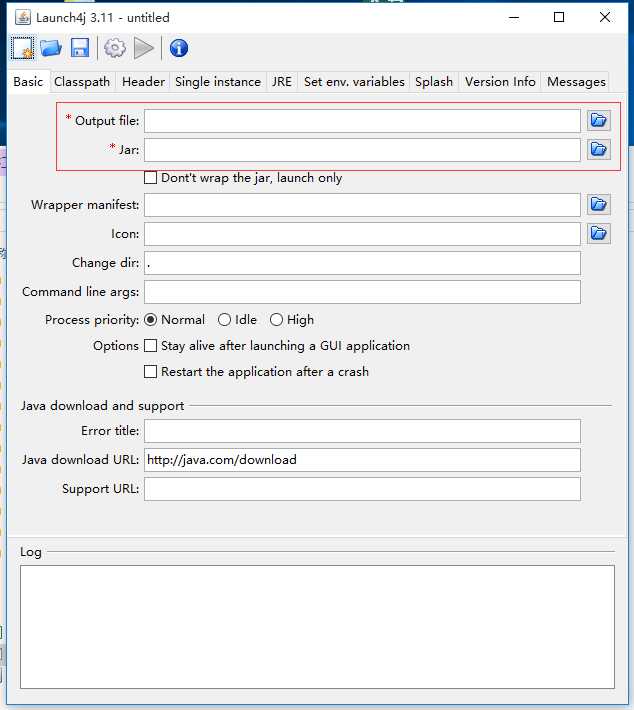The width and height of the screenshot is (634, 710).
Task: Test the wrapper using the play arrow icon
Action: coord(144,48)
